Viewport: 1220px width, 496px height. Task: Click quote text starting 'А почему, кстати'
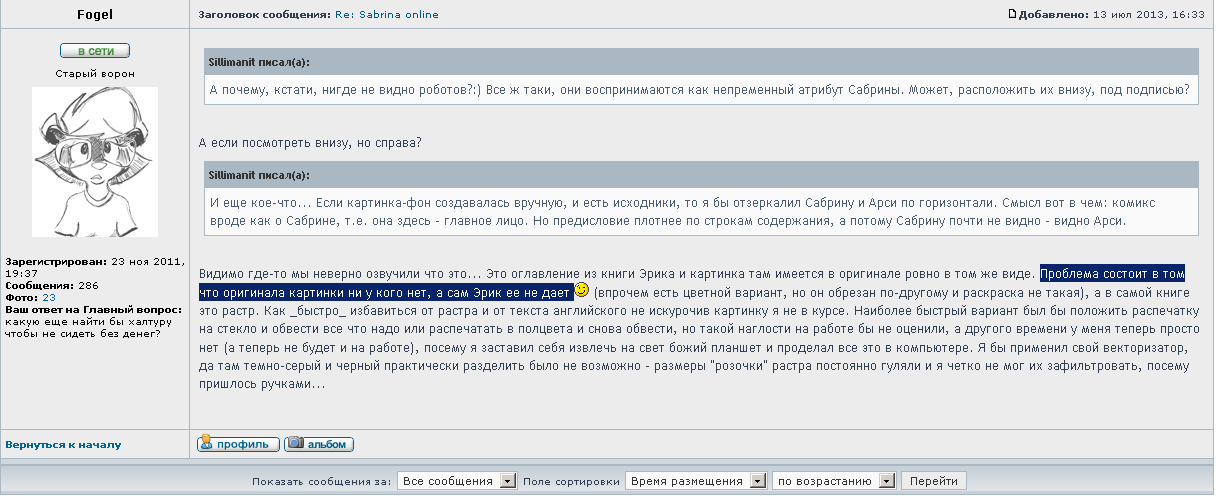pos(699,89)
